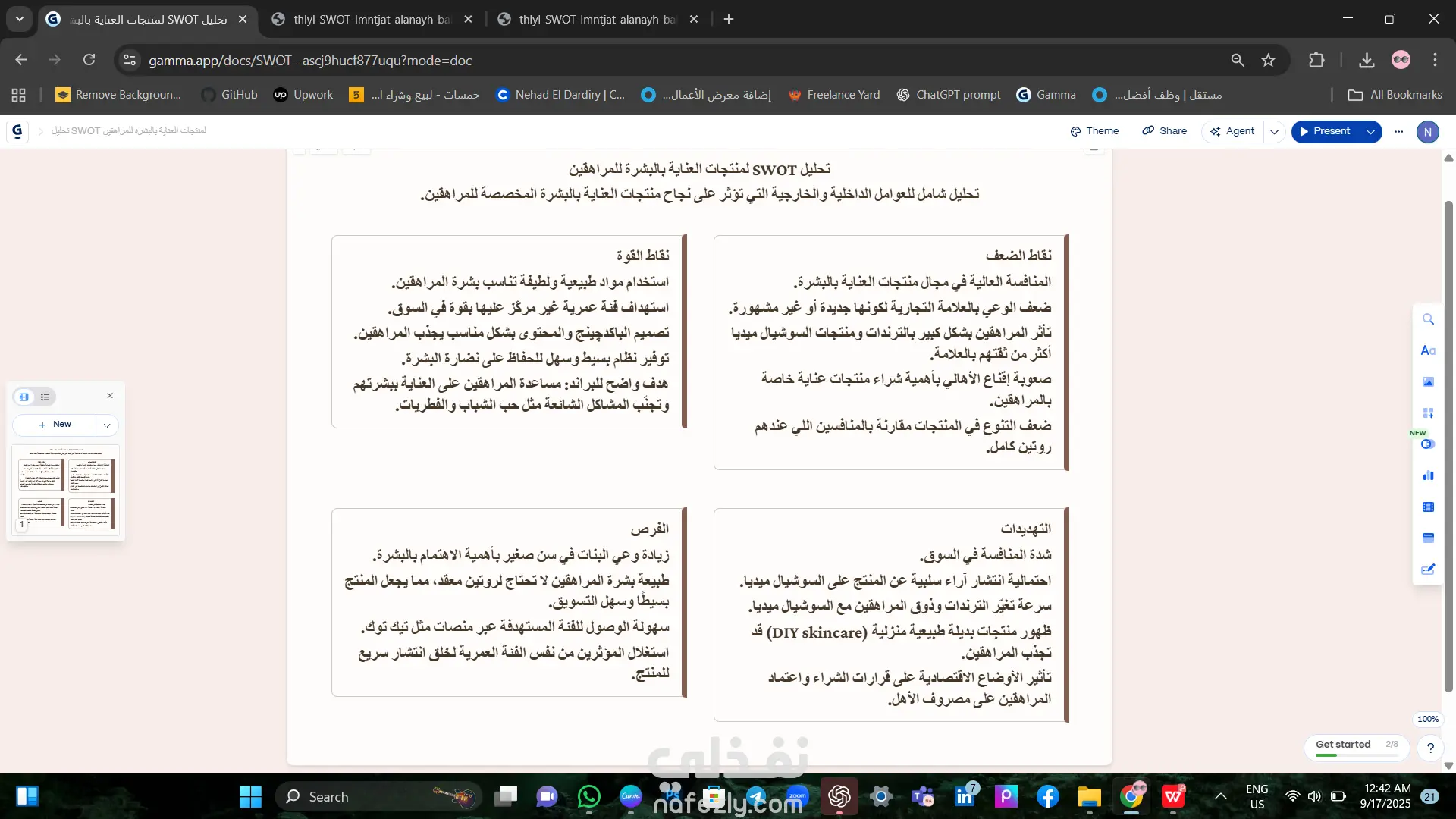
Task: Open the video and media embed icon
Action: coord(1428,507)
